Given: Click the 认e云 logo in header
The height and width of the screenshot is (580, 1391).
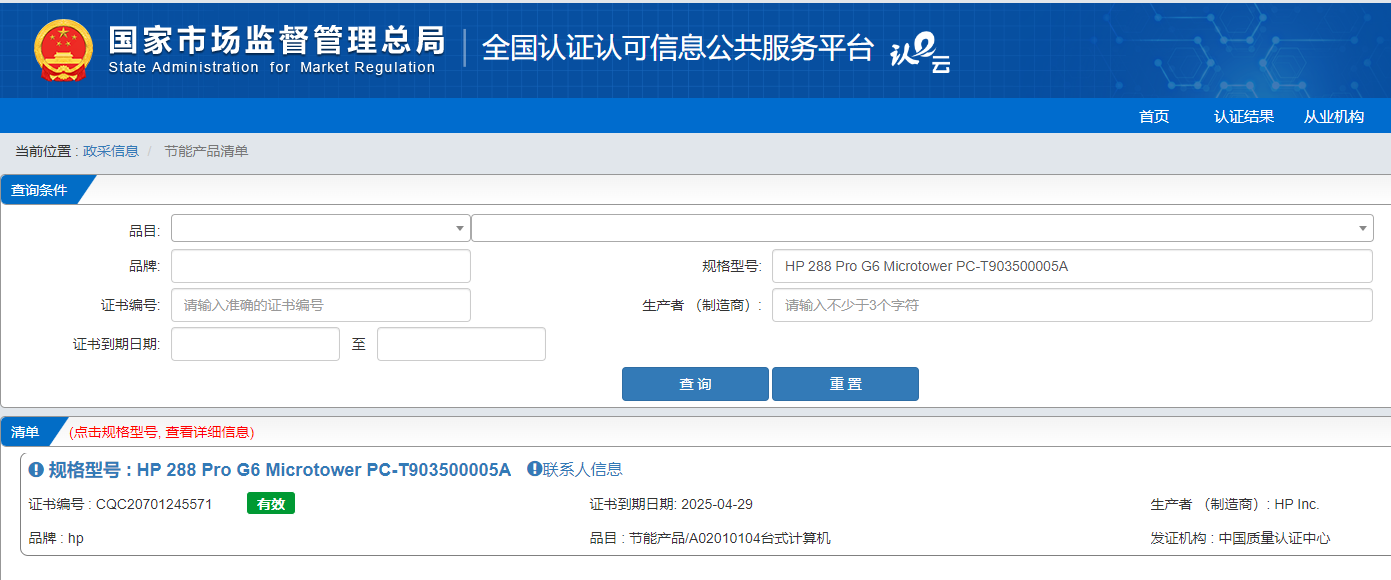Looking at the screenshot, I should pyautogui.click(x=920, y=53).
